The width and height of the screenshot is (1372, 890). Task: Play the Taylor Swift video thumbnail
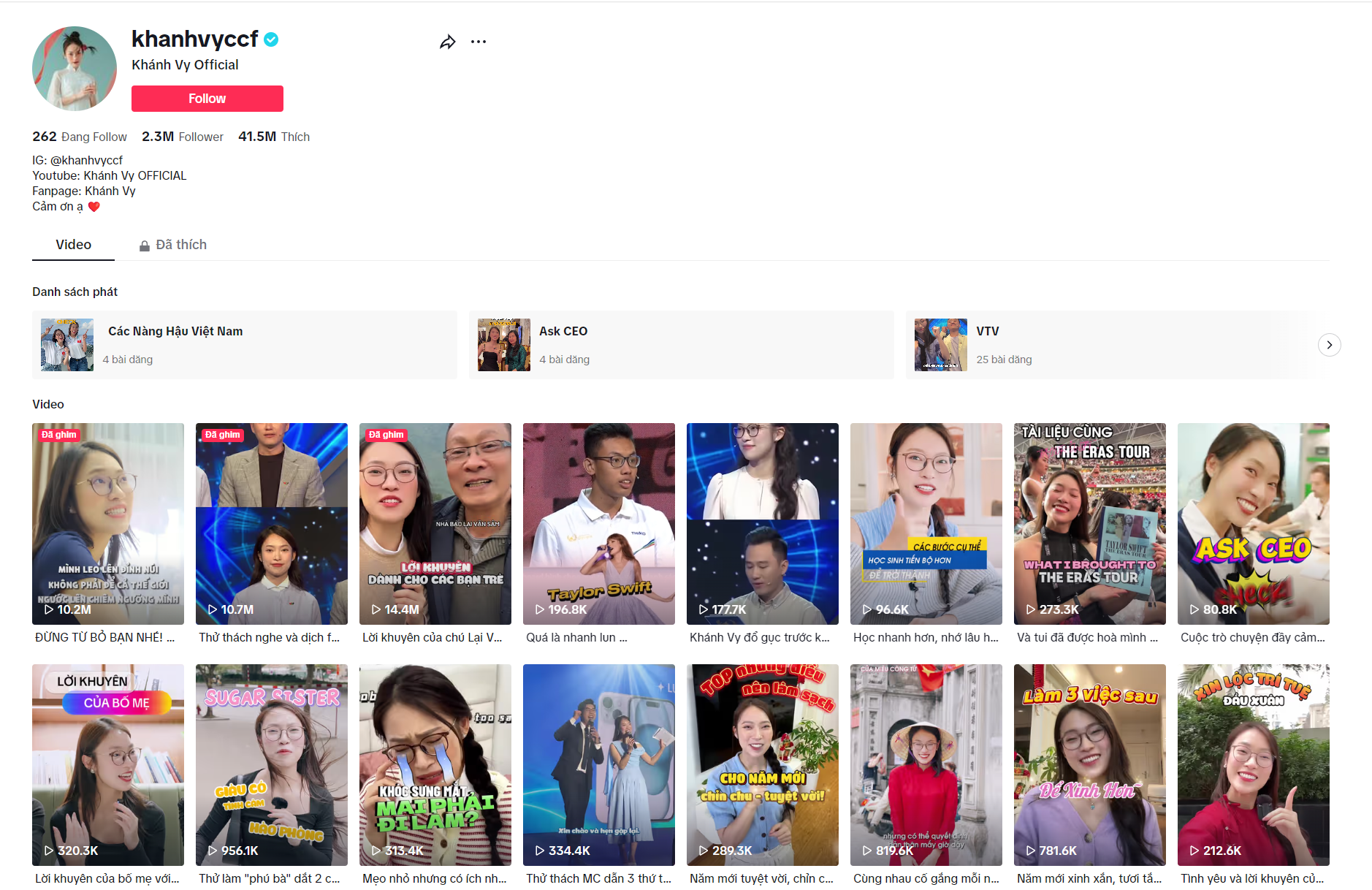point(598,523)
